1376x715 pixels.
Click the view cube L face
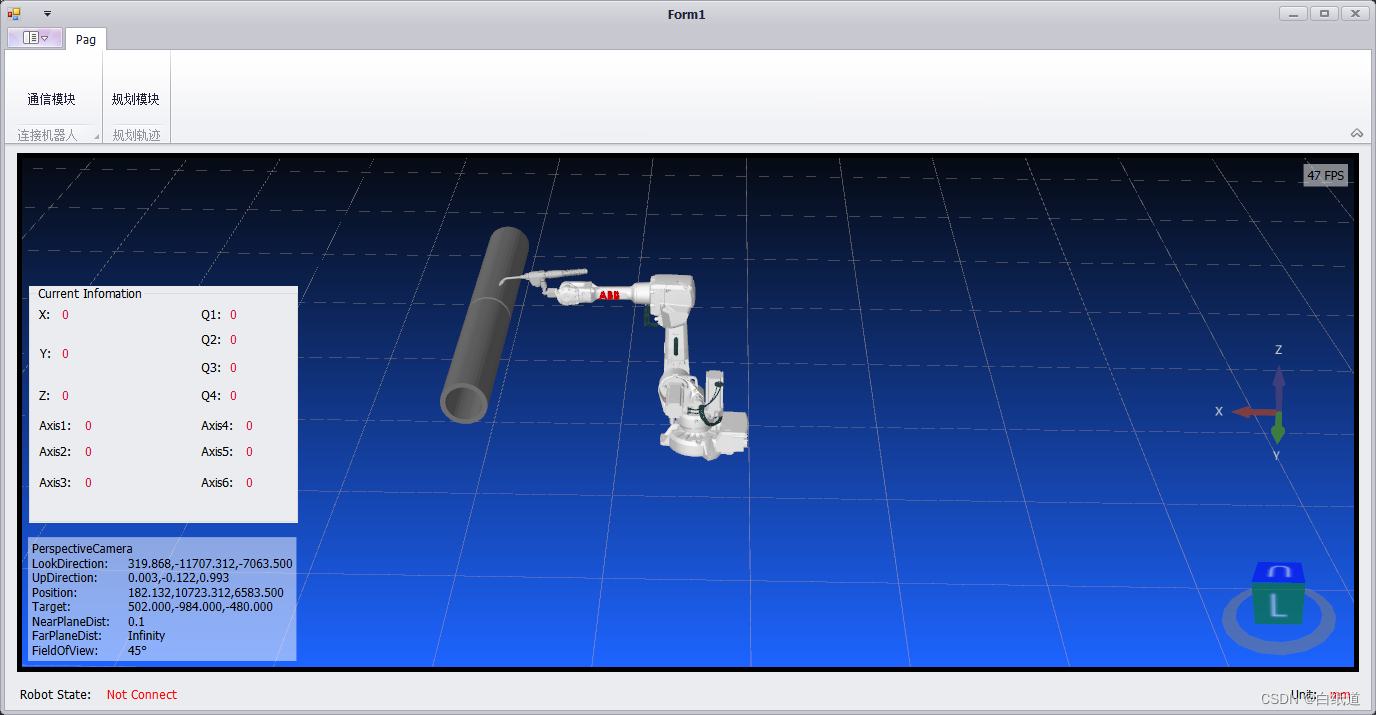(x=1277, y=604)
